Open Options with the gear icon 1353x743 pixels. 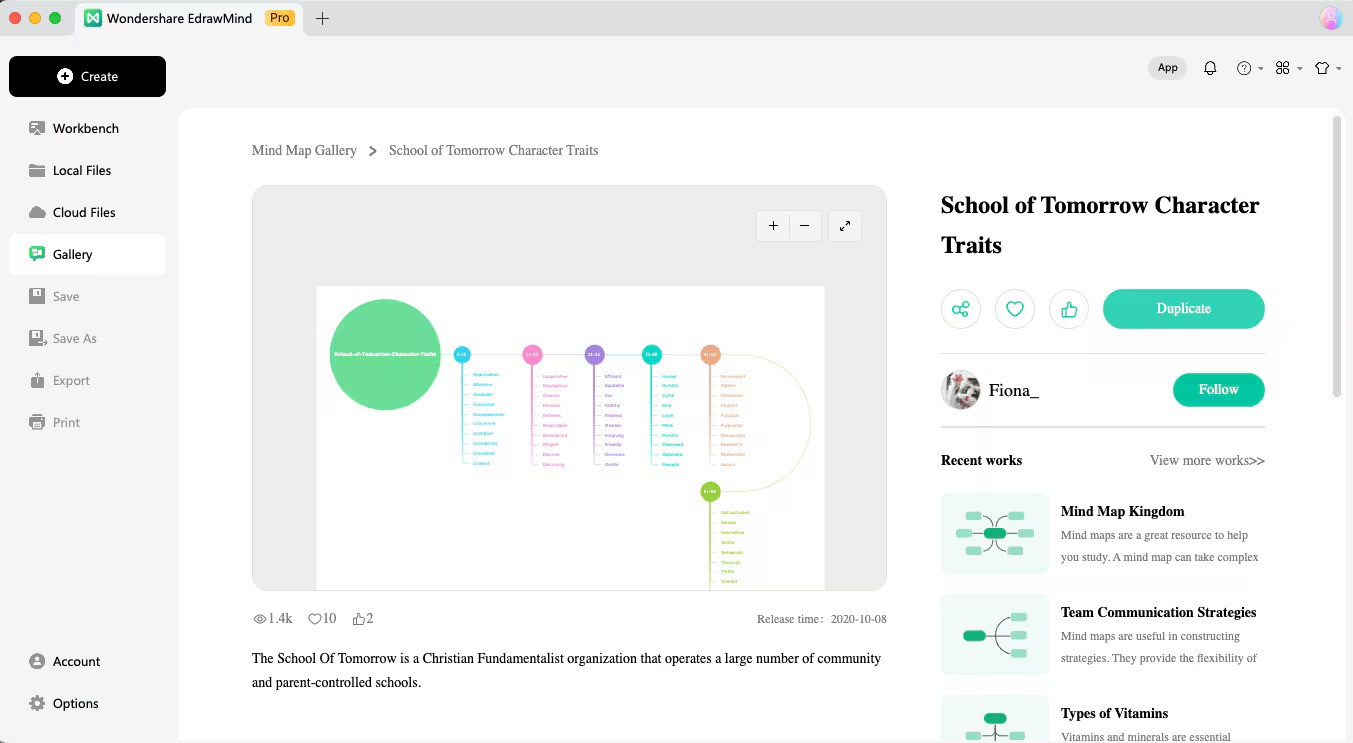coord(87,703)
